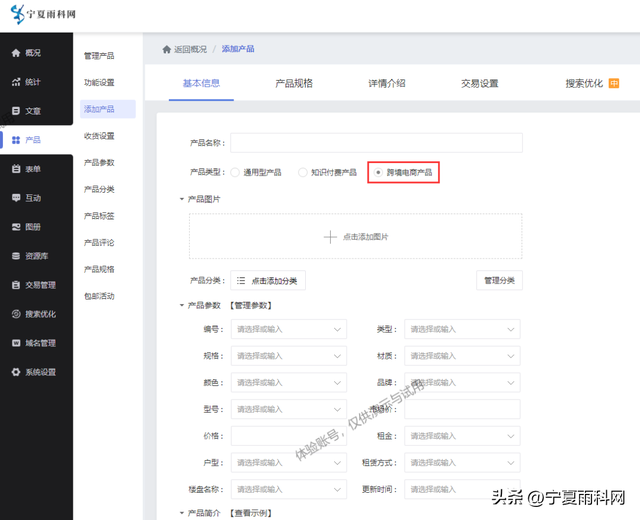The image size is (640, 520).
Task: Click the list icon in 点击添加分类 button
Action: pos(241,280)
